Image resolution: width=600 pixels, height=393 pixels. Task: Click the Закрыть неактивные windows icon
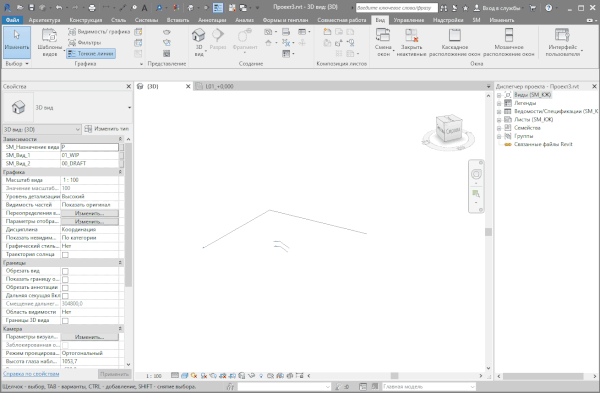point(411,42)
